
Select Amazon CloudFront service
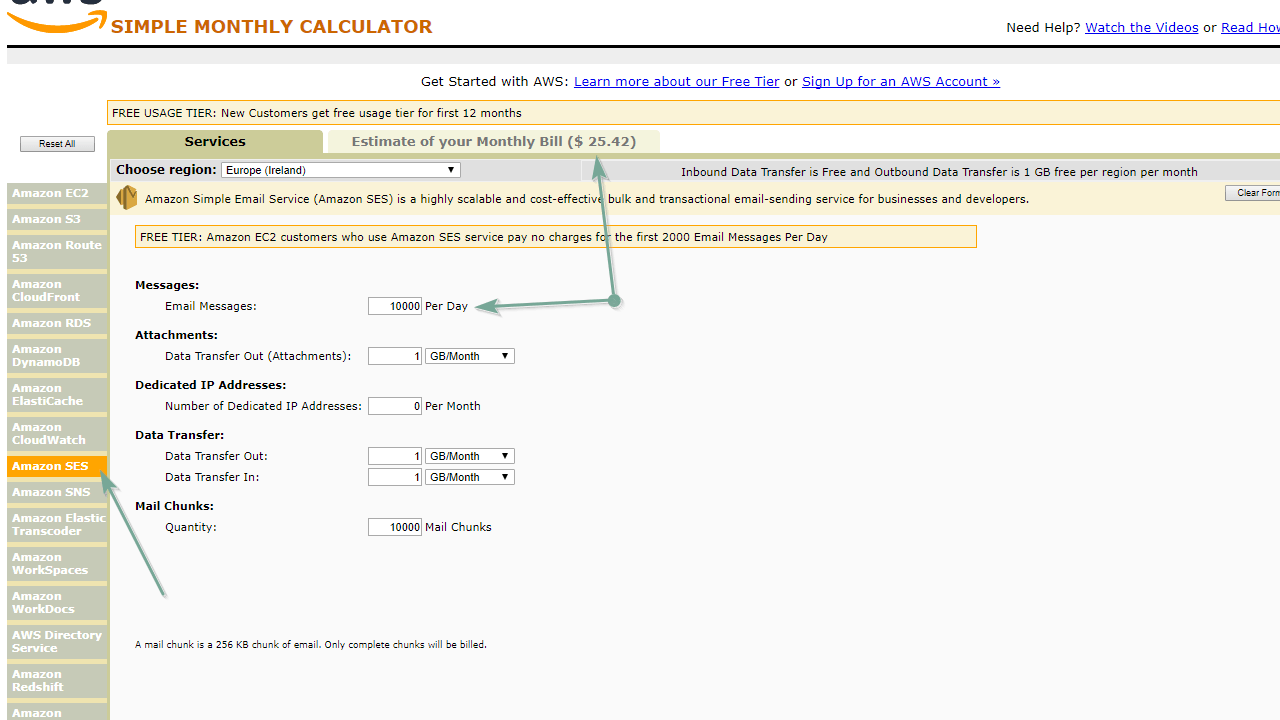pos(57,291)
